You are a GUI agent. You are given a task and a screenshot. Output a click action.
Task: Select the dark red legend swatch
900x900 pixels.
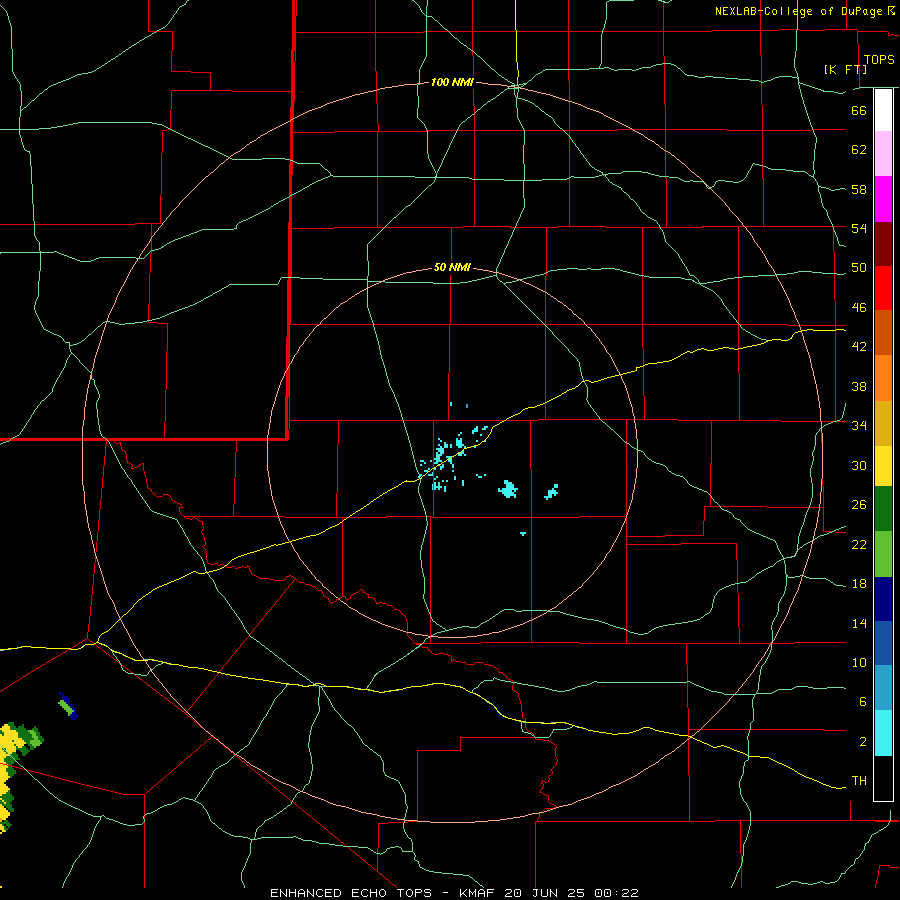(883, 244)
